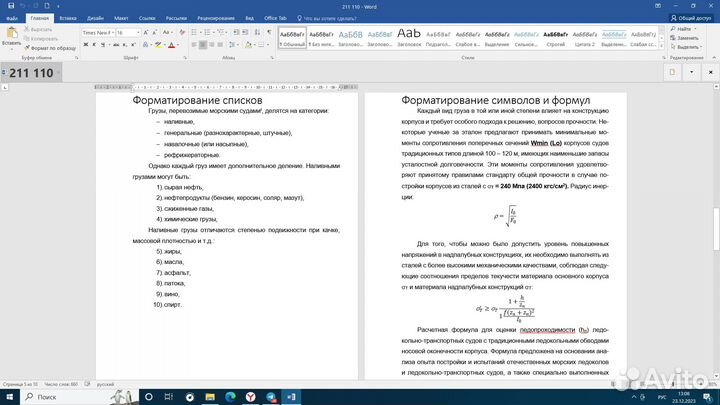The image size is (720, 405).
Task: Increase font size with grow font icon
Action: [146, 33]
